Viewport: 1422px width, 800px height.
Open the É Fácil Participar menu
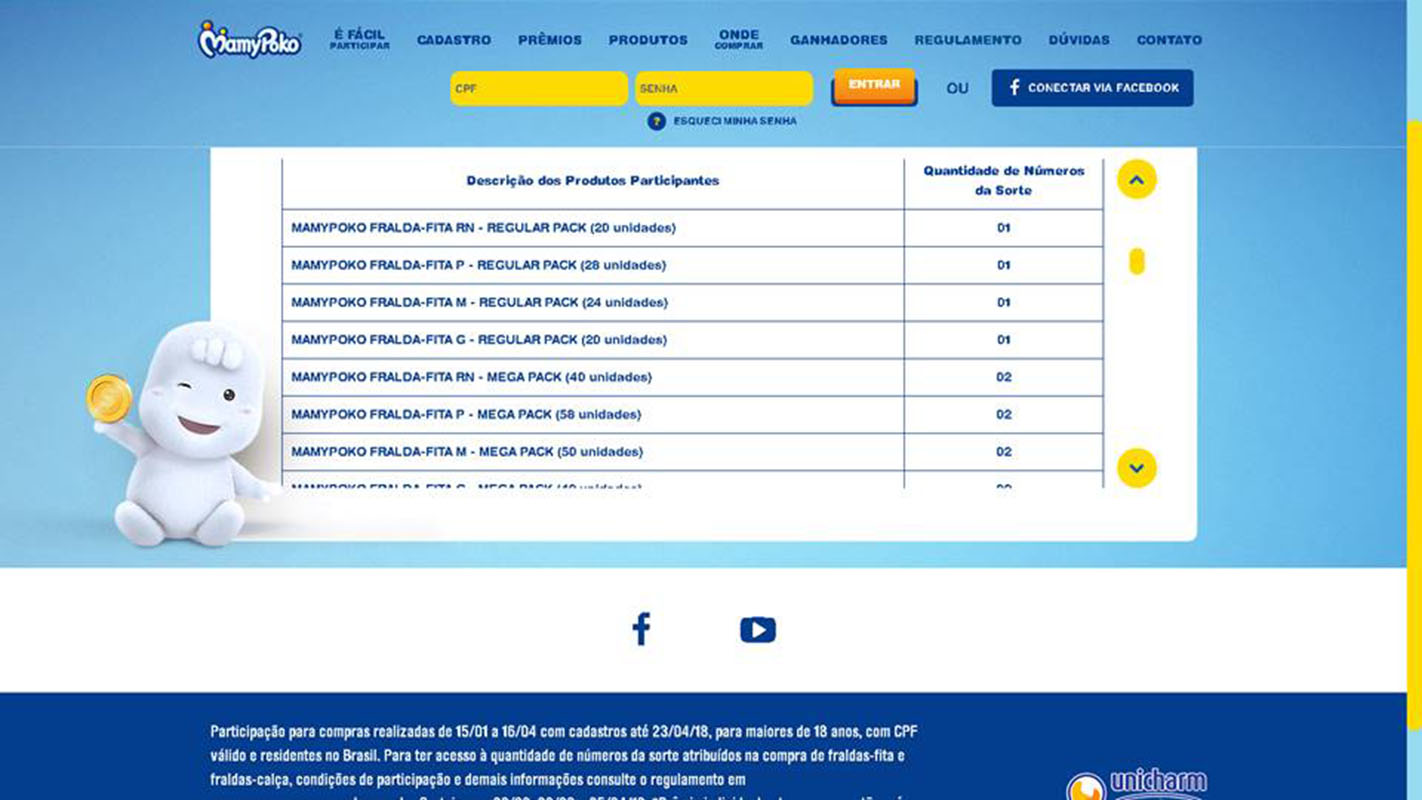click(360, 40)
